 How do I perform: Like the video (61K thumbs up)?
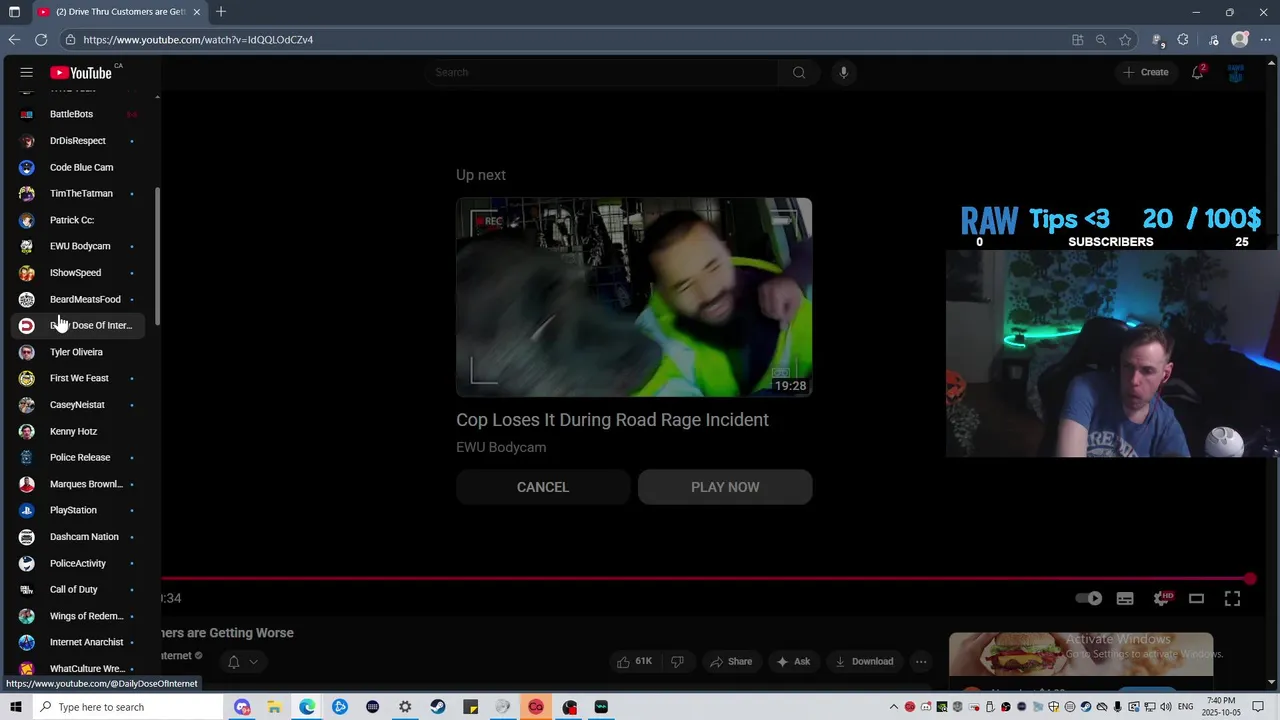[x=635, y=661]
